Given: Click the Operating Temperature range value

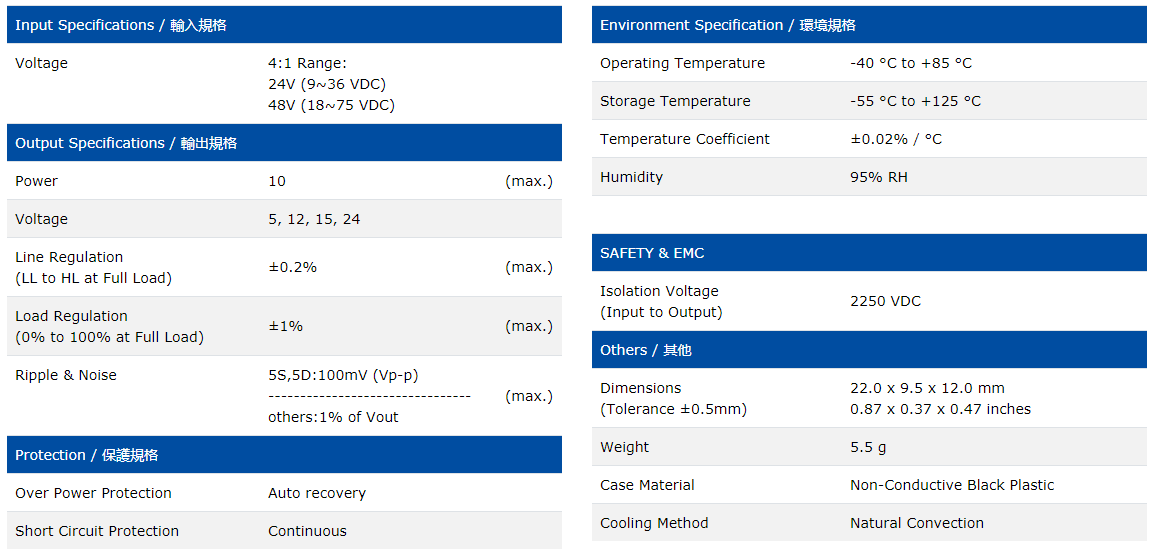Looking at the screenshot, I should pos(911,63).
